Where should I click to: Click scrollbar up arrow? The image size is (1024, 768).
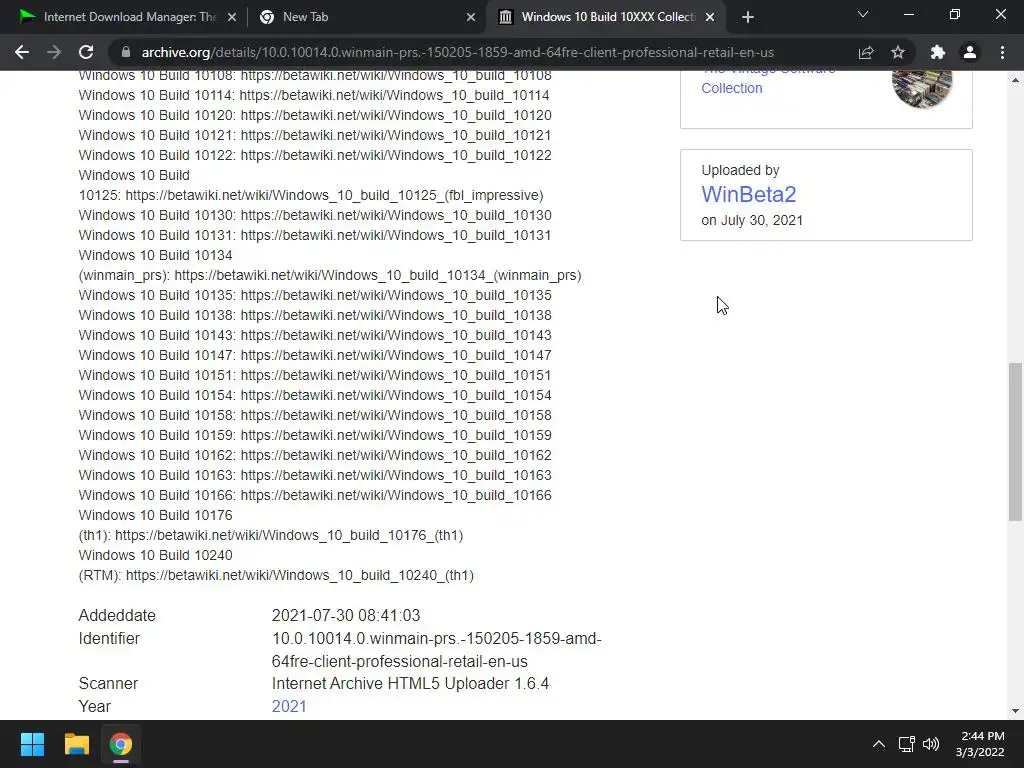pos(1015,80)
